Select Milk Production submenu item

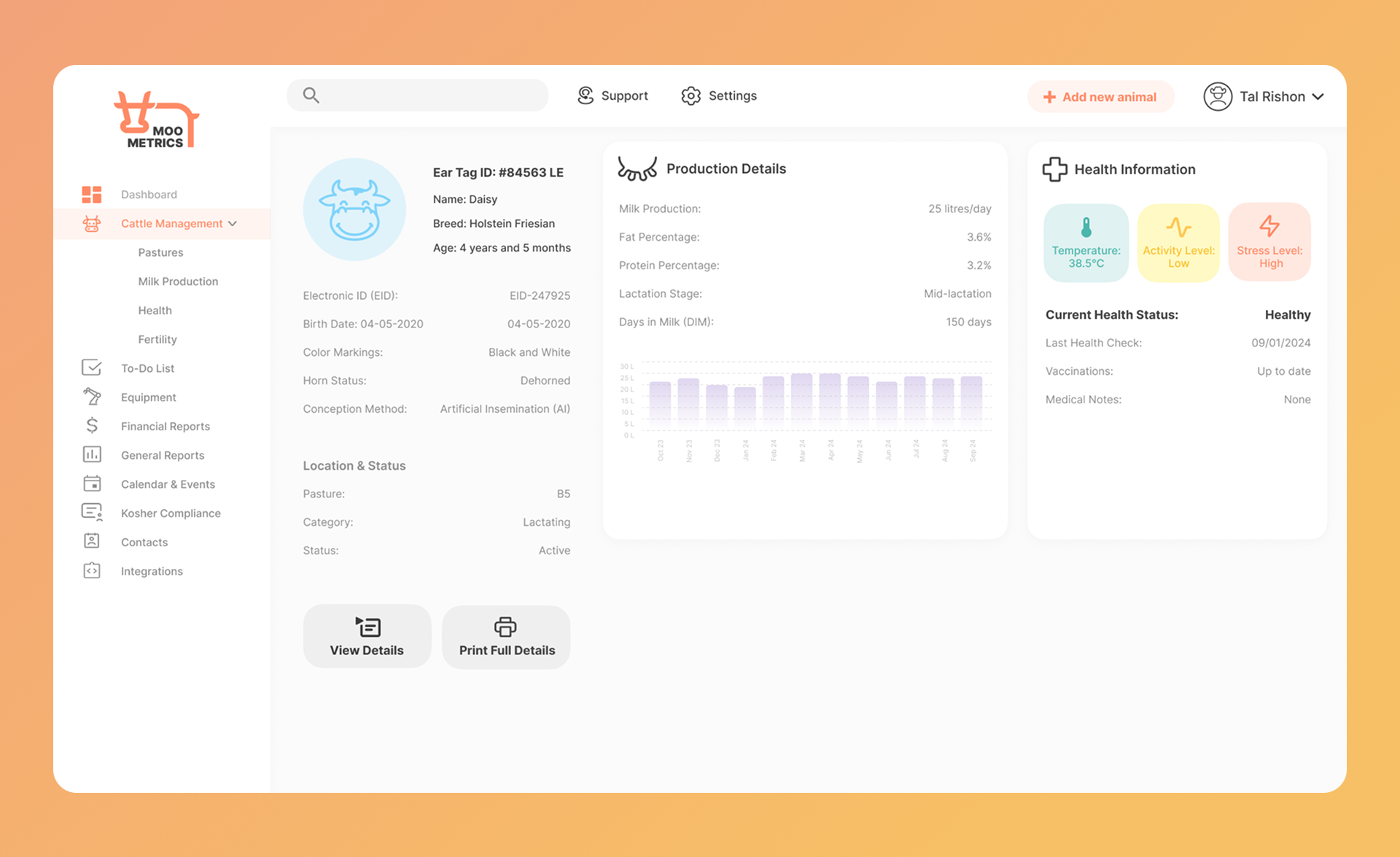click(178, 282)
